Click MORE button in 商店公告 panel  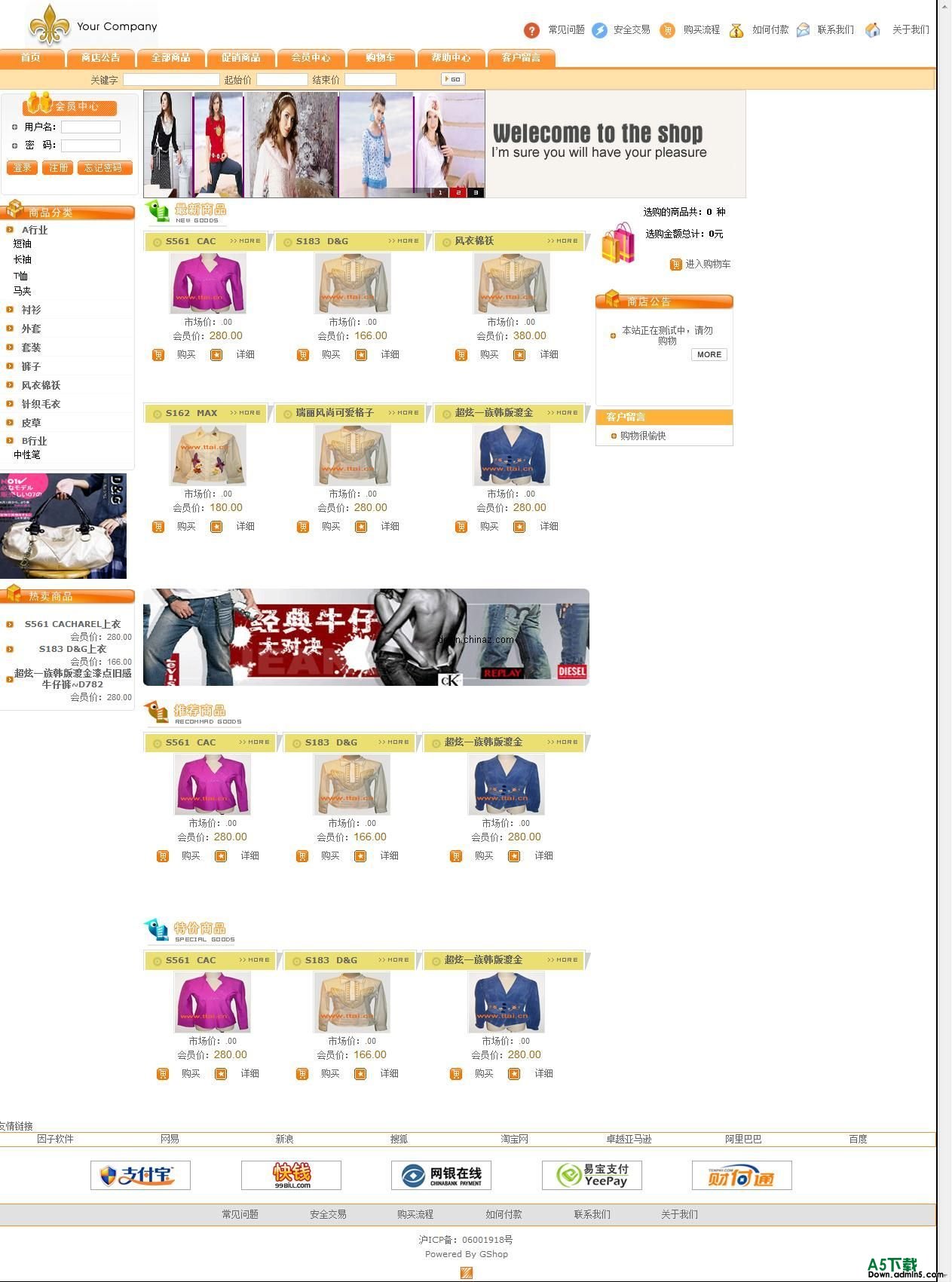[709, 355]
